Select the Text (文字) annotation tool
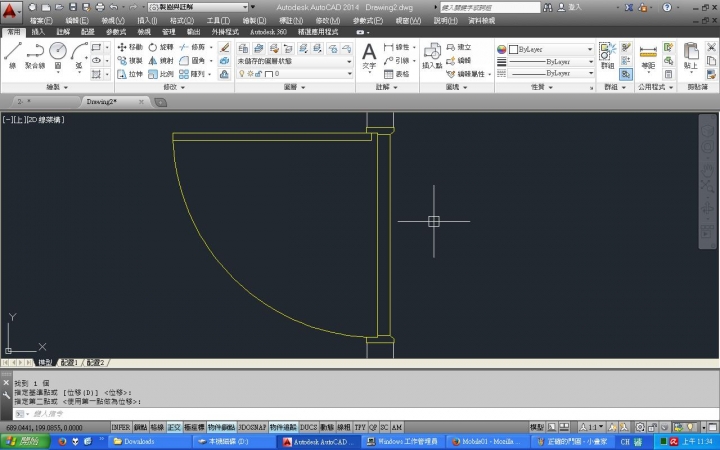The image size is (720, 450). pyautogui.click(x=369, y=57)
